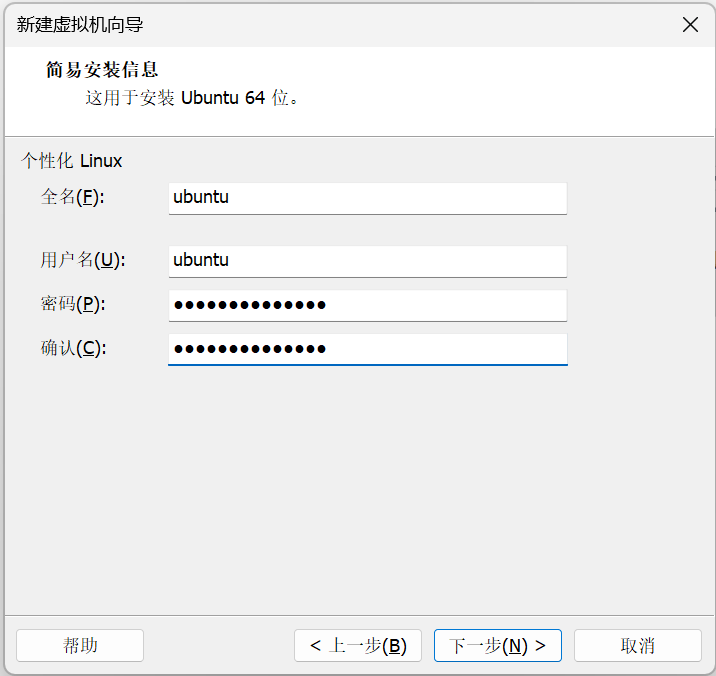Proceed with the 下一步(N) button
This screenshot has height=676, width=716.
(x=498, y=645)
